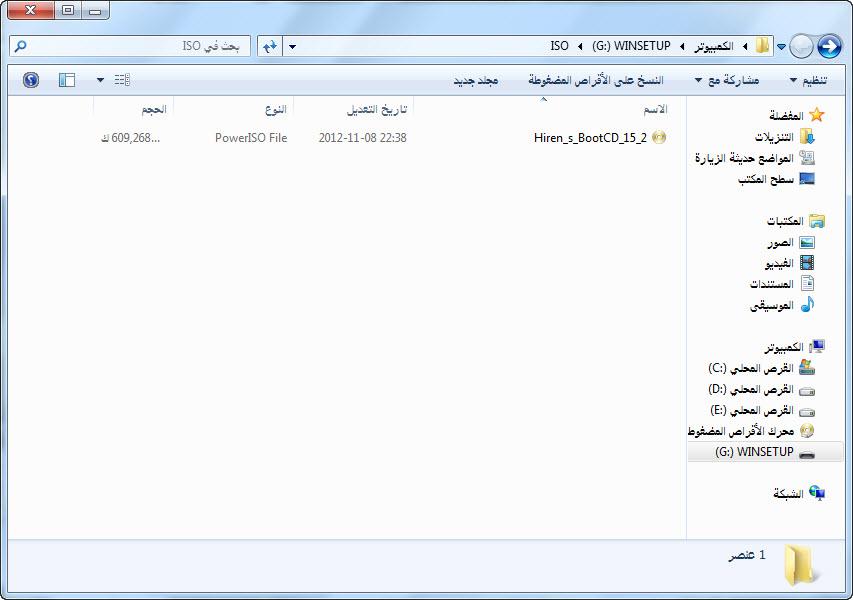Click Burn (النسخ على الأقراص المضغوطة) button
This screenshot has width=853, height=600.
pos(596,81)
